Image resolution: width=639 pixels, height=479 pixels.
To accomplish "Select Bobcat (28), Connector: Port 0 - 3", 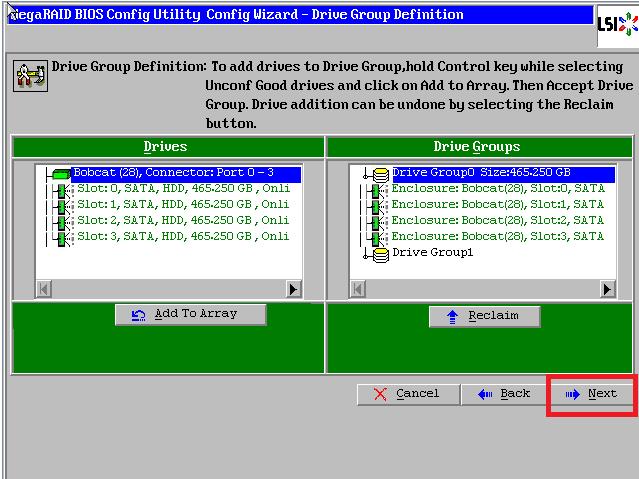I will click(x=186, y=173).
